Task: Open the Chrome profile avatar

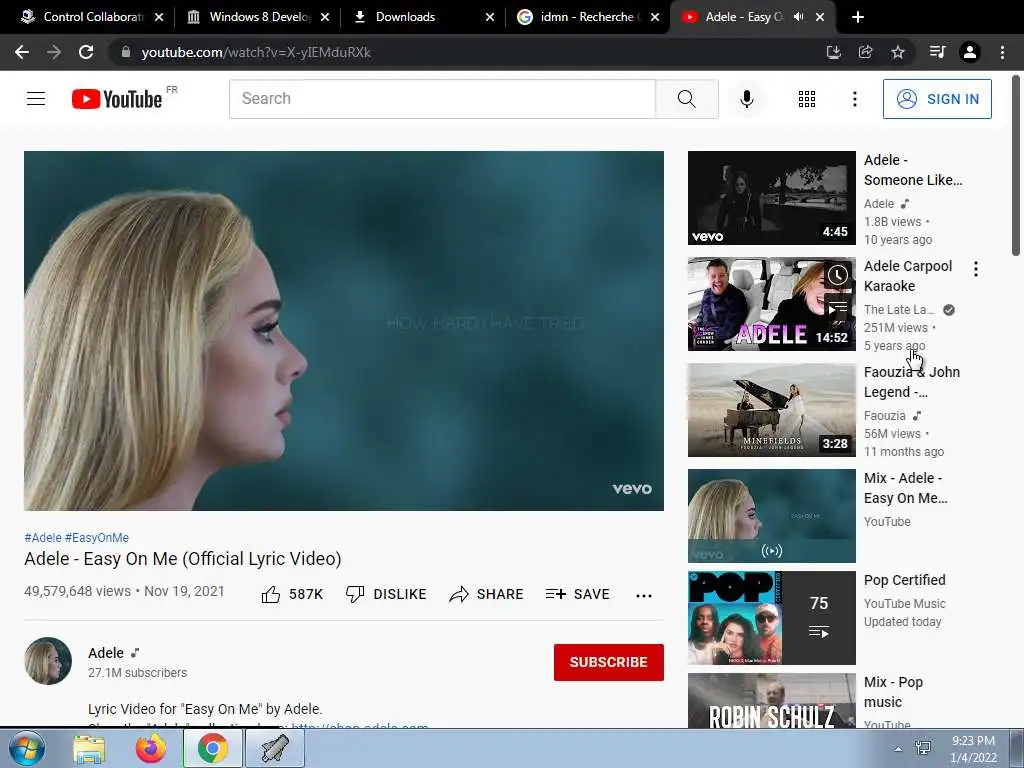Action: coord(970,52)
